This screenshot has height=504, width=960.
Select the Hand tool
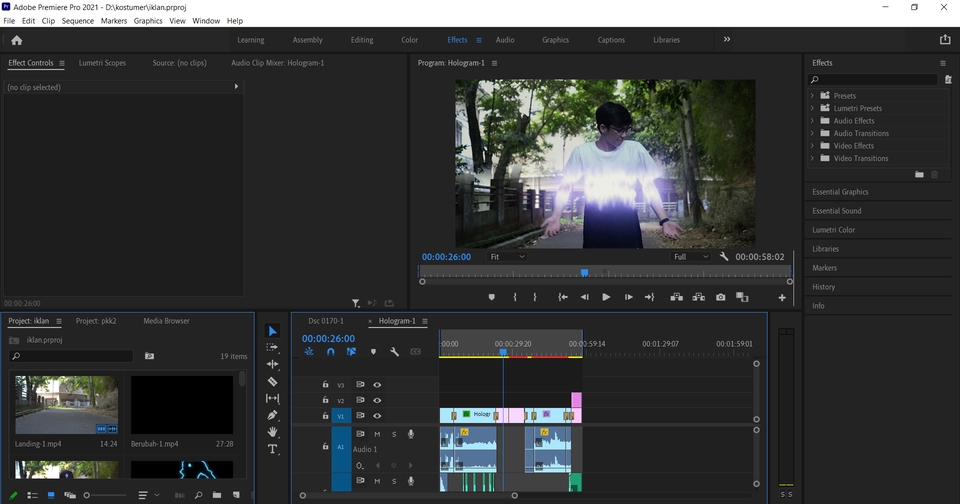[x=272, y=432]
